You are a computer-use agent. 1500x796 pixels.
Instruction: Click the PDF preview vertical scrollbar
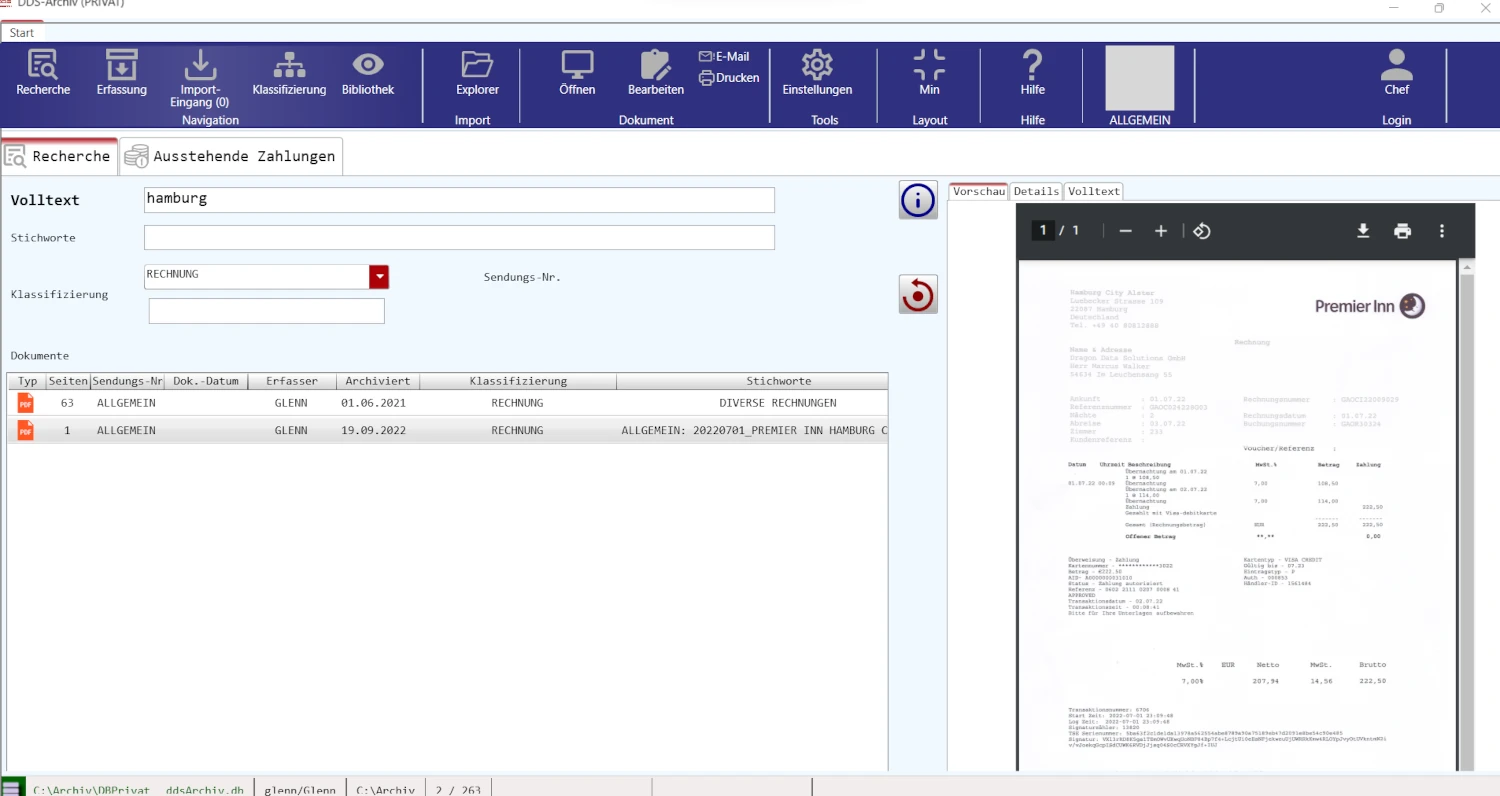pyautogui.click(x=1467, y=515)
